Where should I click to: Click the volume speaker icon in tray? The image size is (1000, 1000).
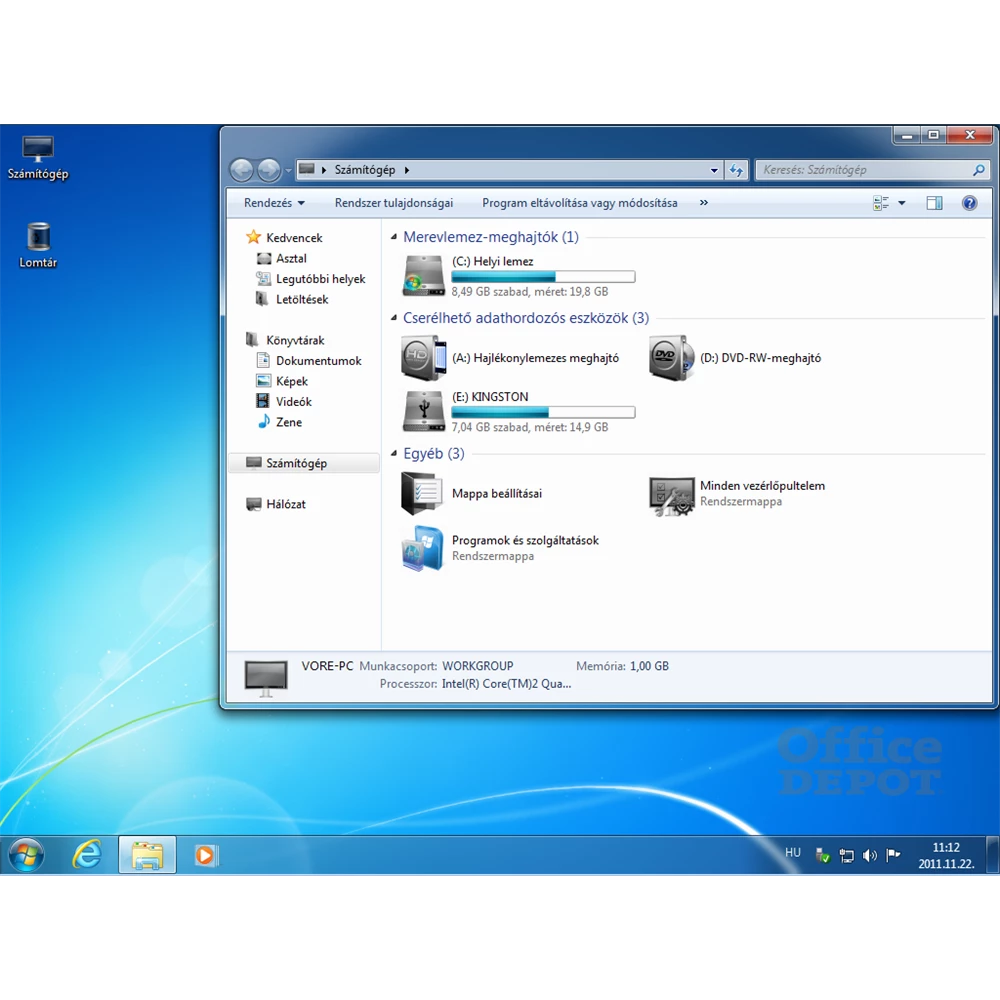868,855
